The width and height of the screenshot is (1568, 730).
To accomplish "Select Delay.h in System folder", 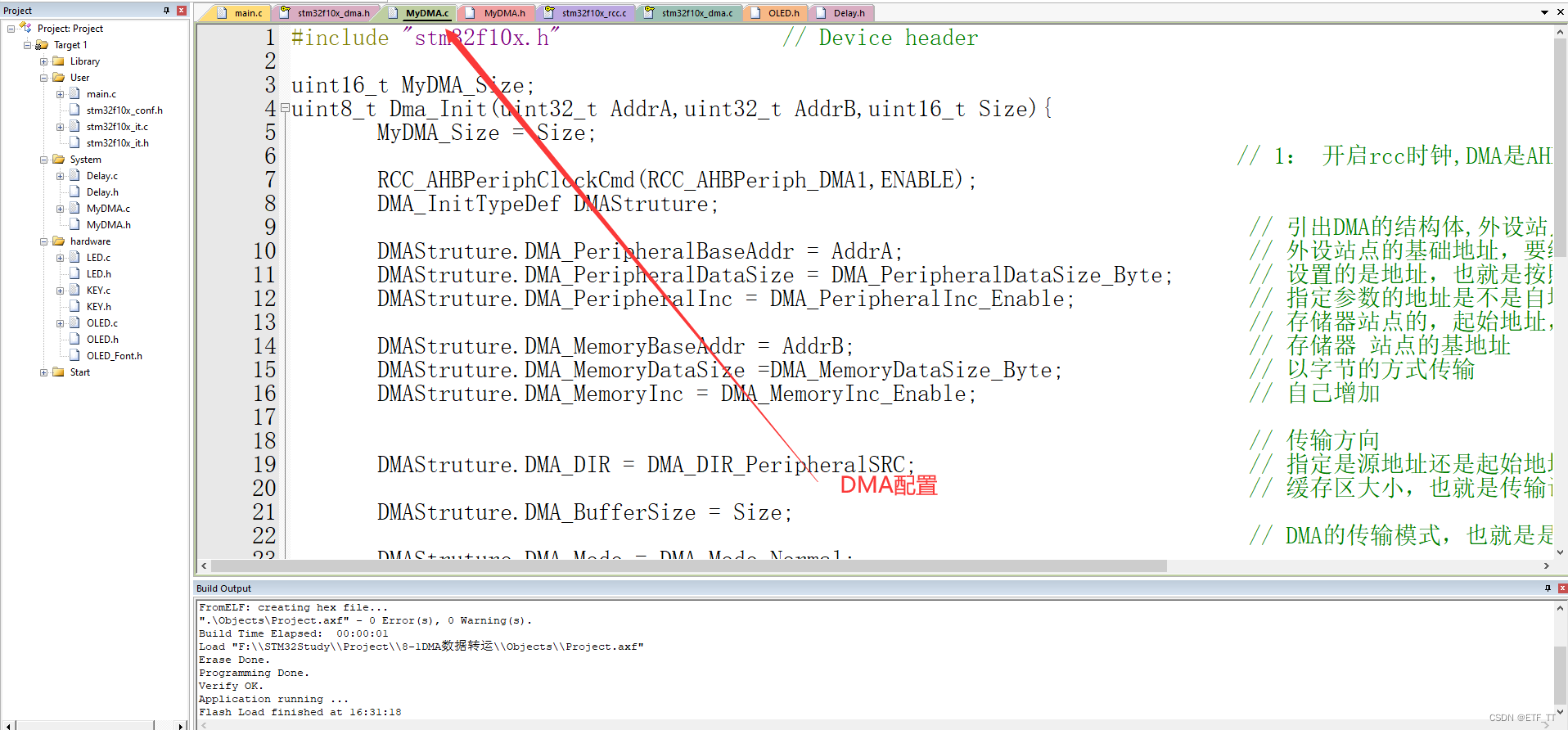I will click(x=102, y=192).
